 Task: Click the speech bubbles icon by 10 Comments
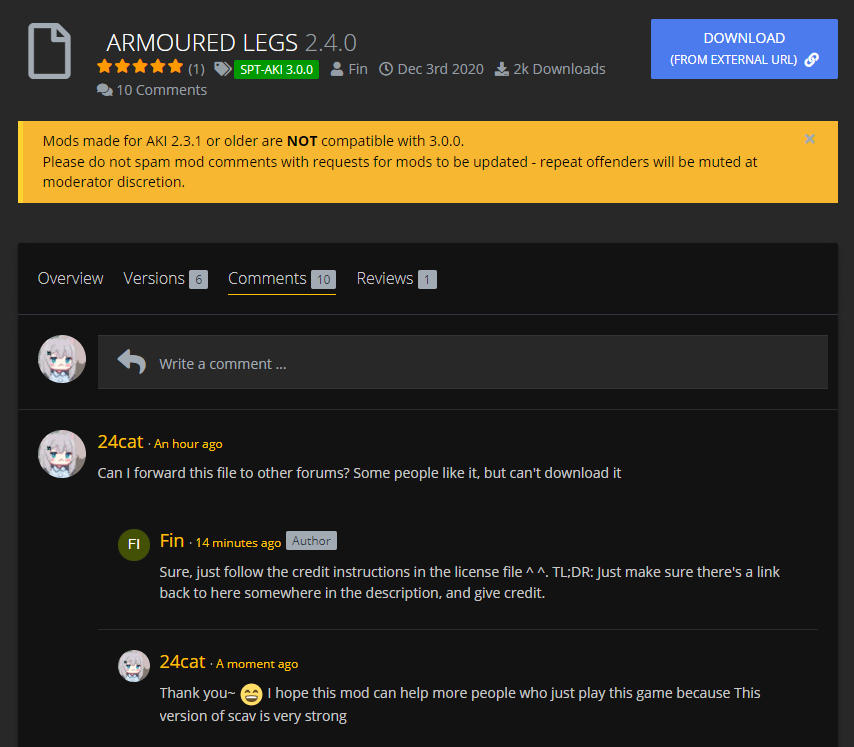tap(105, 90)
